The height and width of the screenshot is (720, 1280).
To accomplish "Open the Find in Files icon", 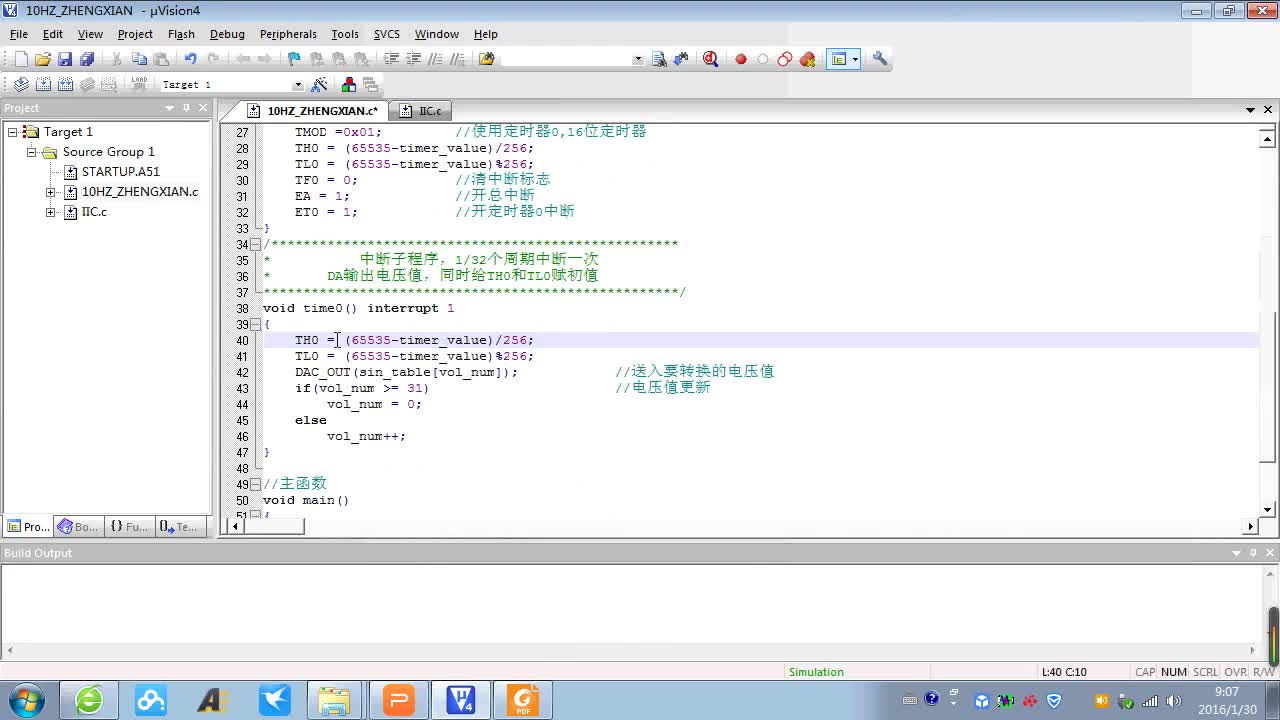I will pyautogui.click(x=486, y=59).
